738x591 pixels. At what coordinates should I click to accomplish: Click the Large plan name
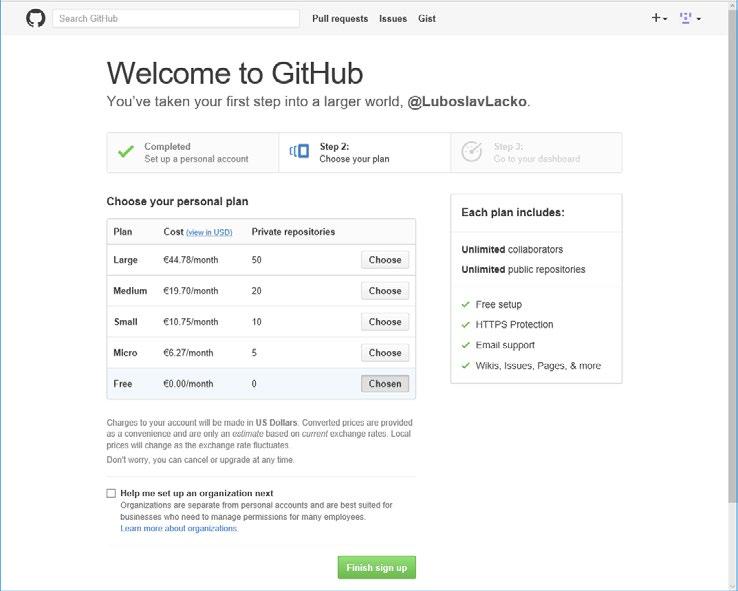(125, 260)
